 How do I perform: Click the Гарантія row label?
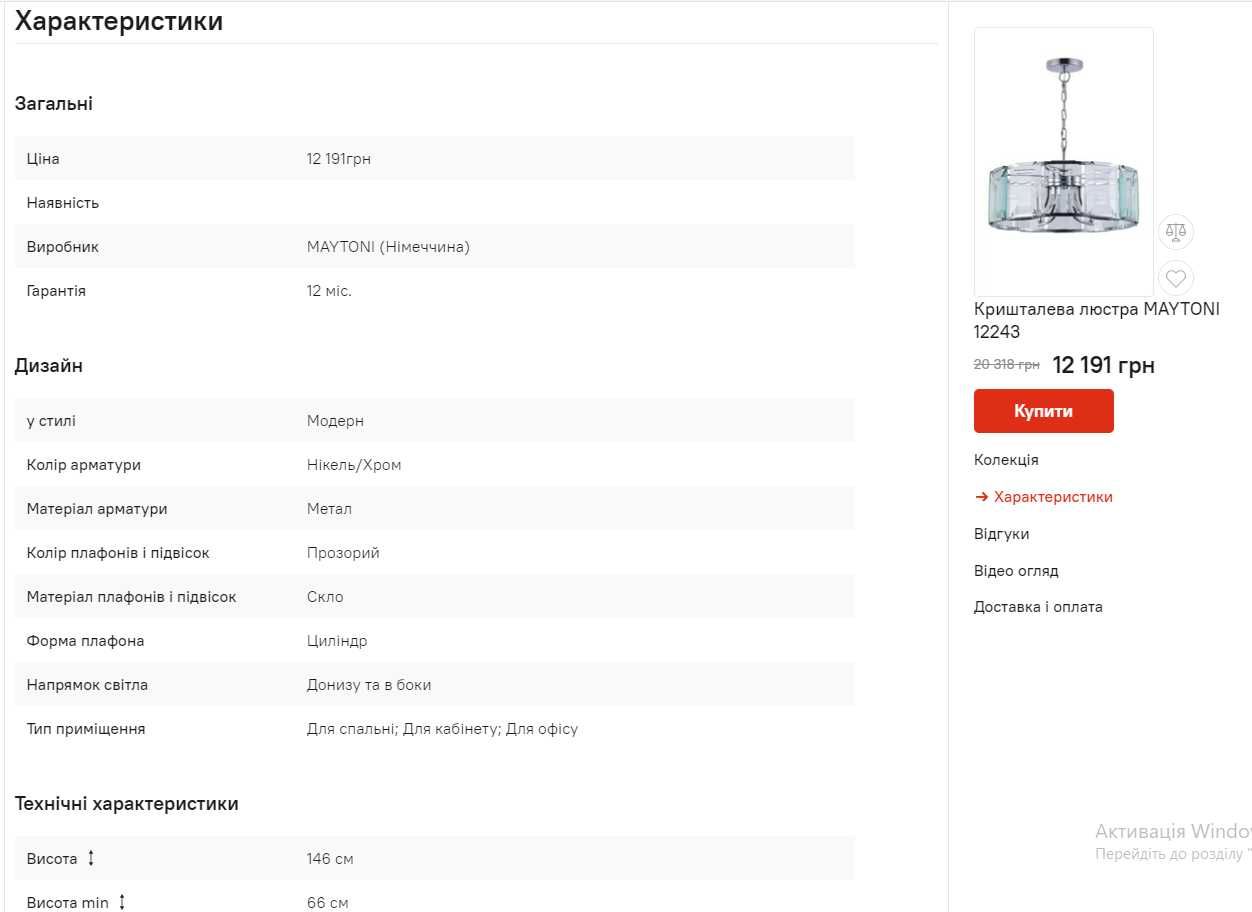coord(56,291)
